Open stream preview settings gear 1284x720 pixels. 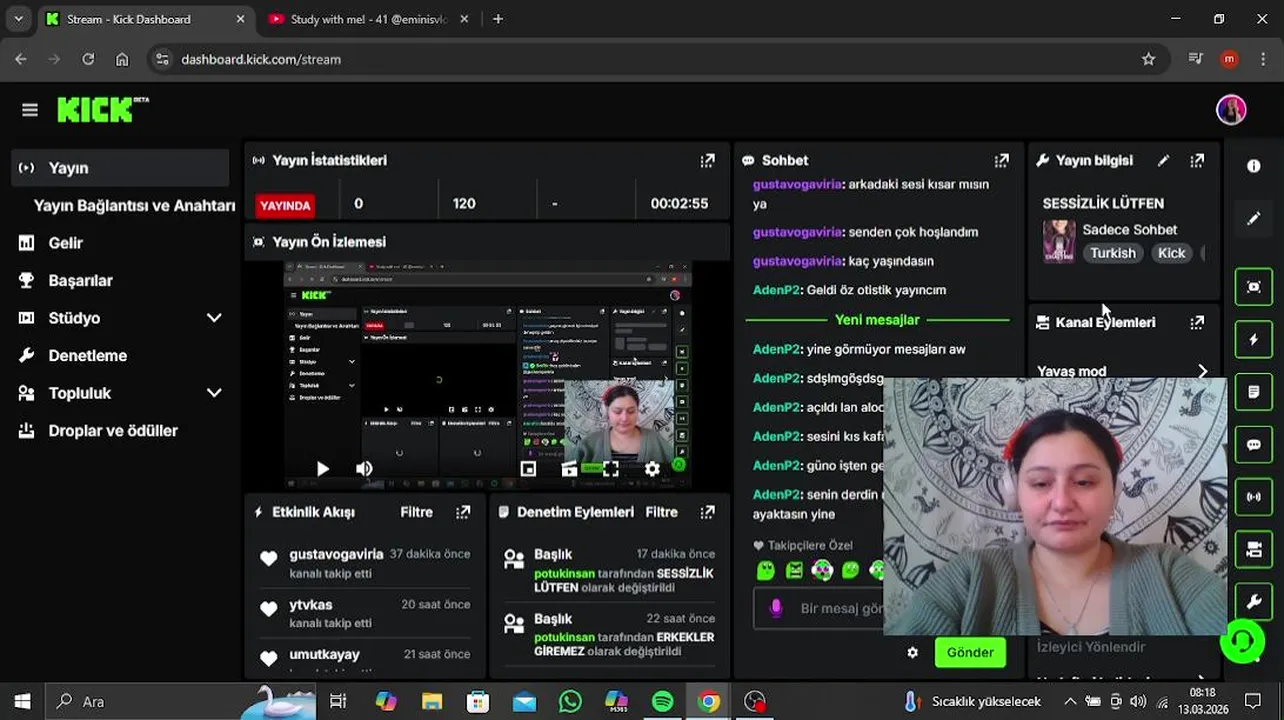pyautogui.click(x=652, y=468)
